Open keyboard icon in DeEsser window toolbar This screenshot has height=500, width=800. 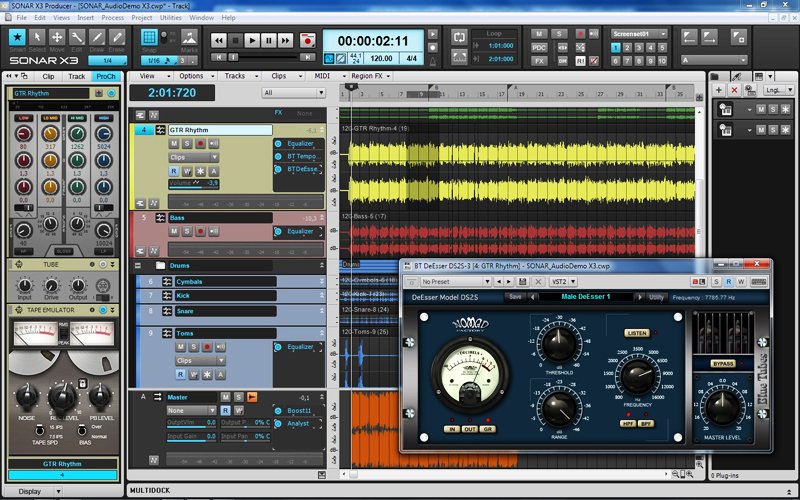pos(758,282)
